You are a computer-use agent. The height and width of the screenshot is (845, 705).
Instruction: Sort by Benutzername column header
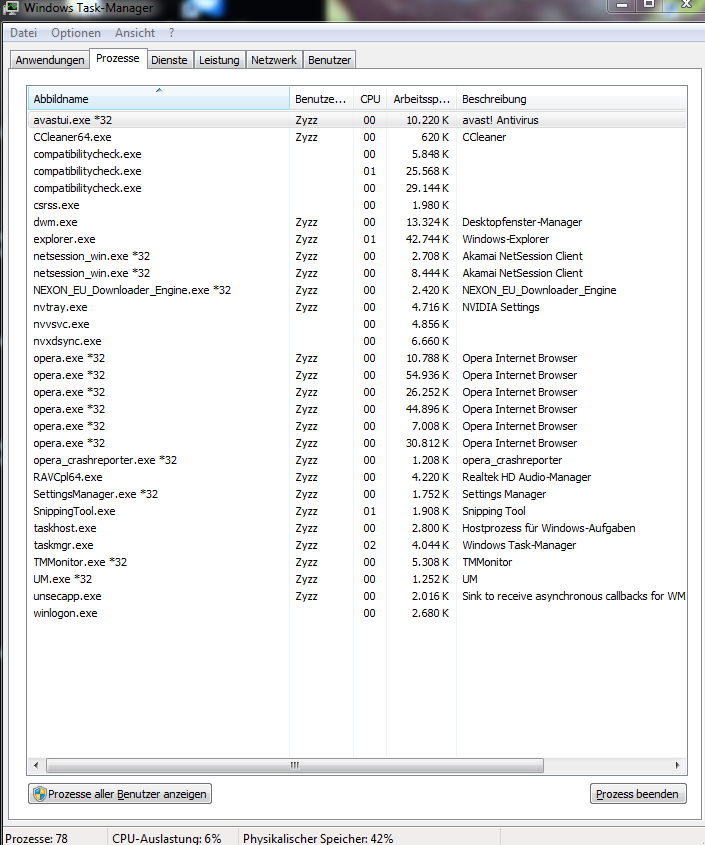click(x=321, y=99)
